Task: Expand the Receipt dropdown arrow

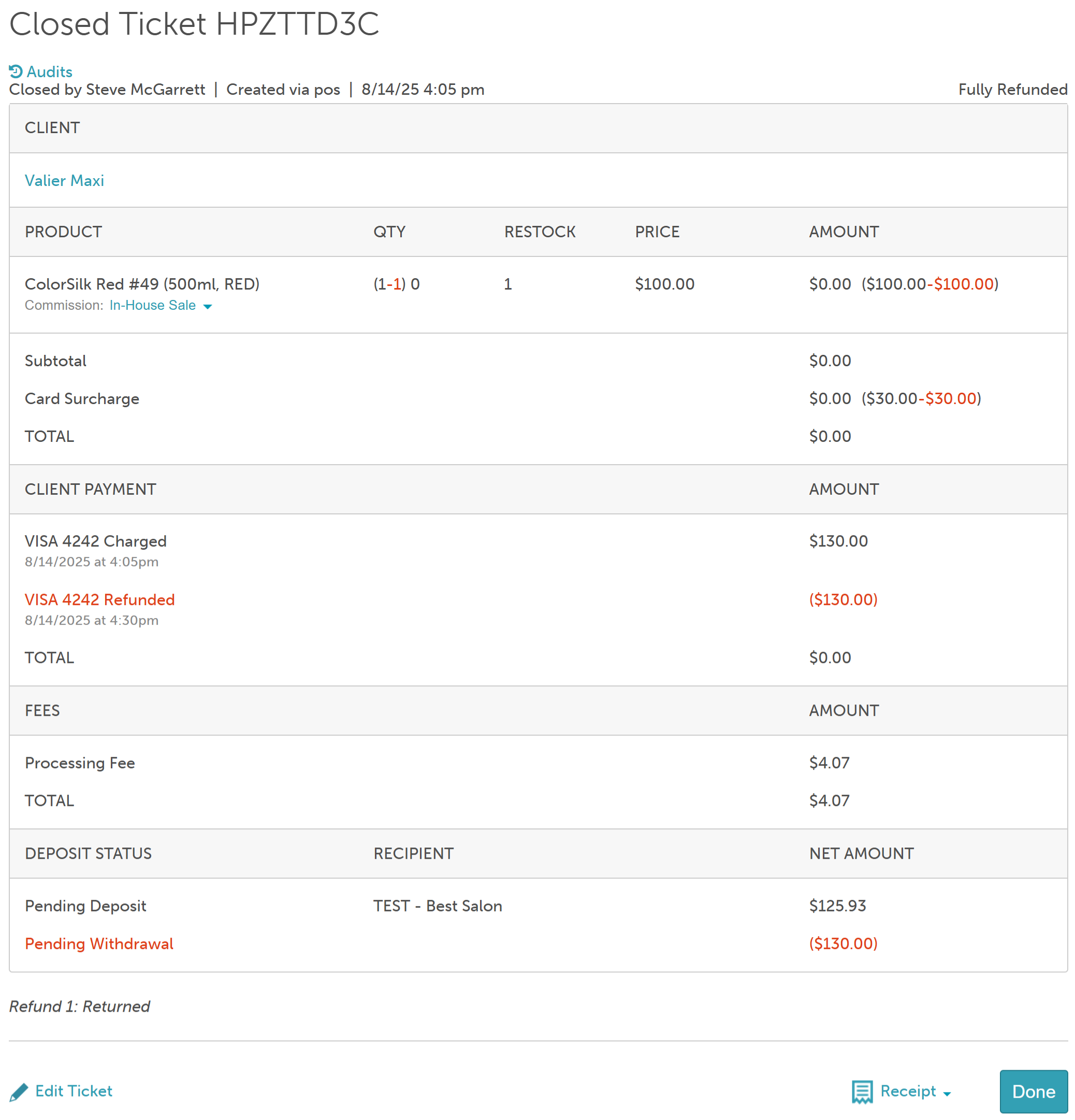Action: point(947,1094)
